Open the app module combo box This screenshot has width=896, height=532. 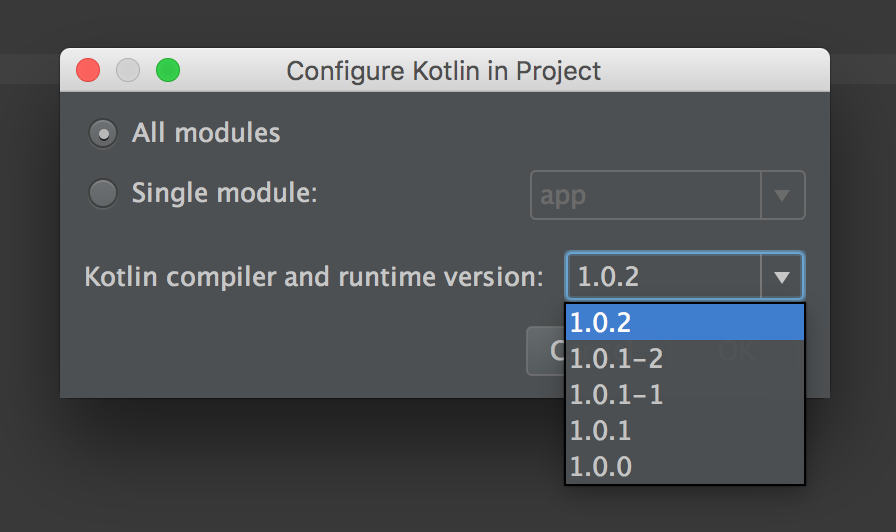tap(646, 195)
